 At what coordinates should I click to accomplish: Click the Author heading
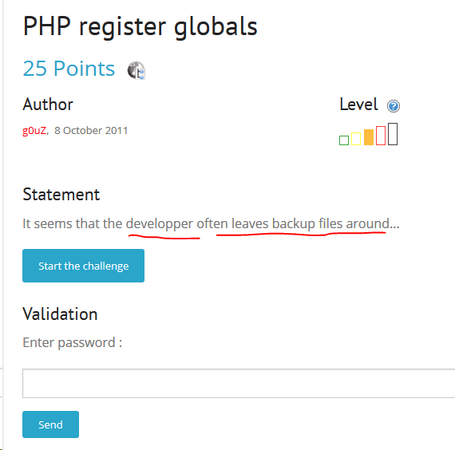[x=48, y=104]
